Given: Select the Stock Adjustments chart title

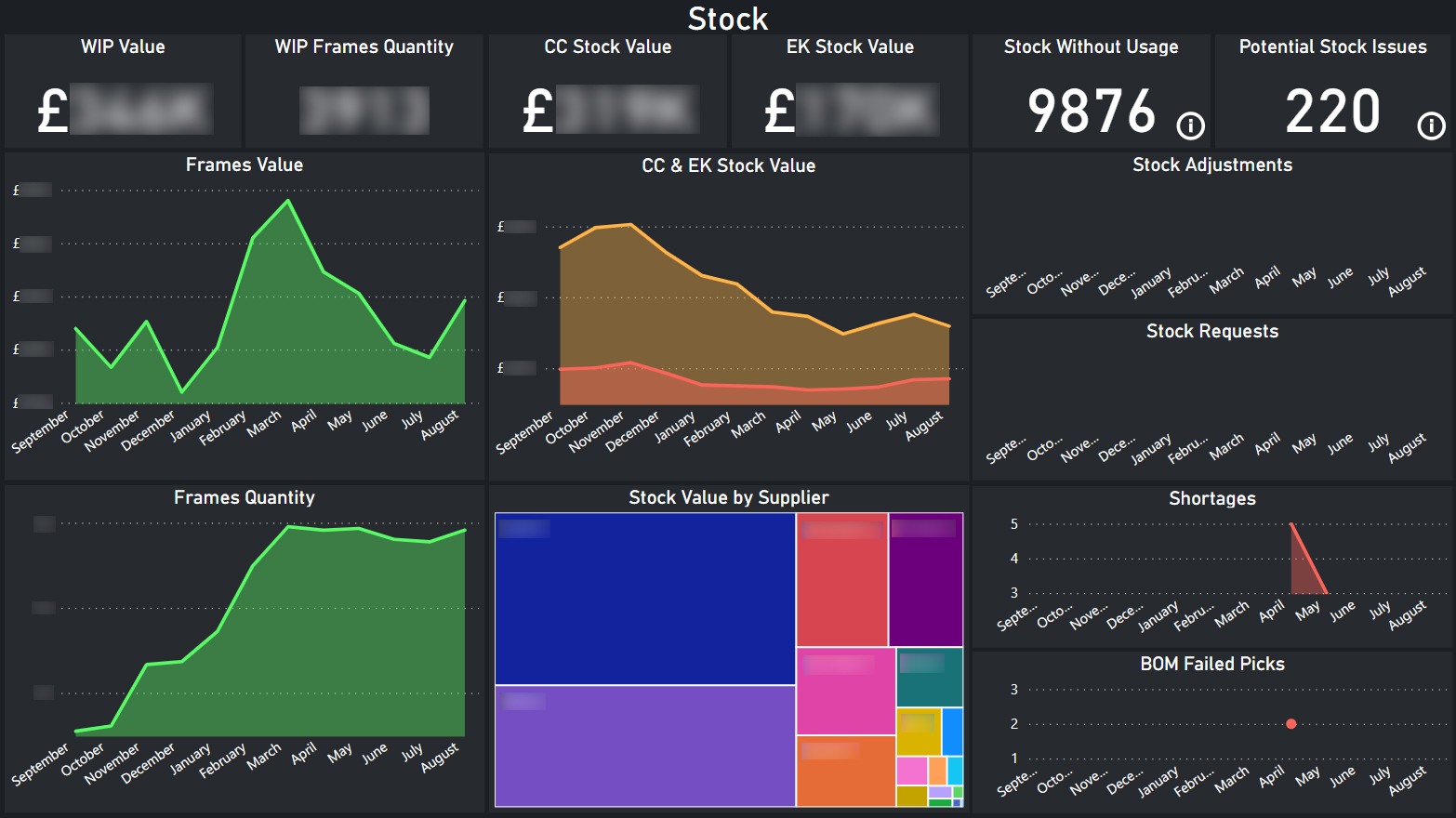Looking at the screenshot, I should click(x=1212, y=165).
